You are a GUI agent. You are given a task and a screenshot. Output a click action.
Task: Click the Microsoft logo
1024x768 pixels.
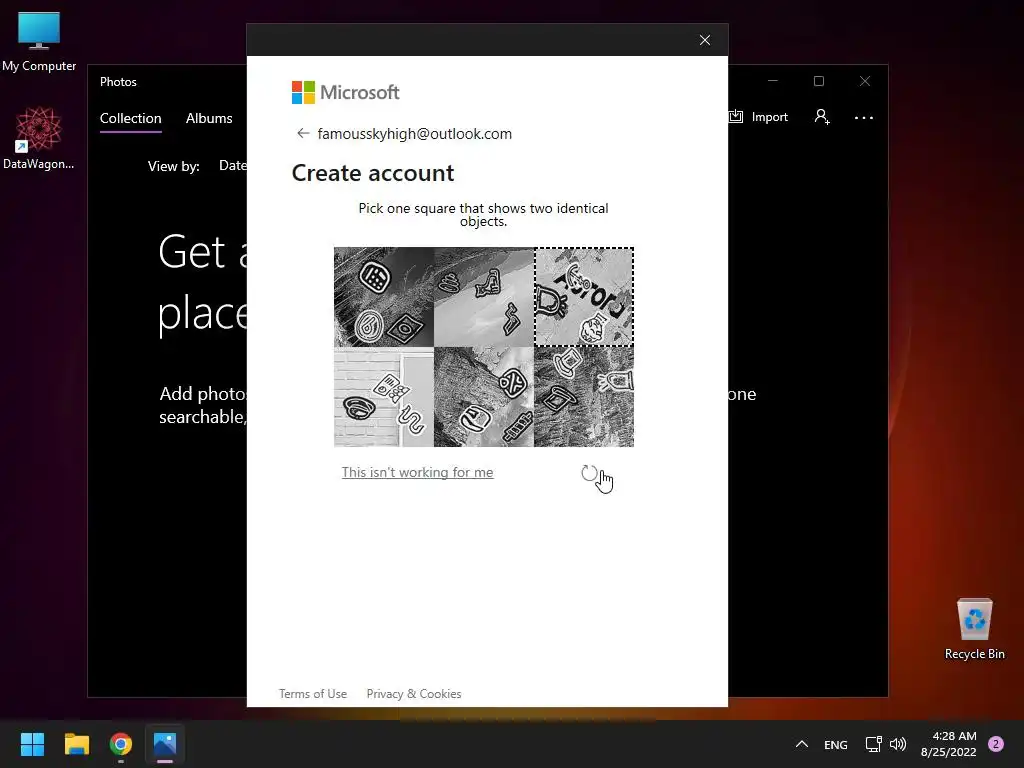coord(345,93)
